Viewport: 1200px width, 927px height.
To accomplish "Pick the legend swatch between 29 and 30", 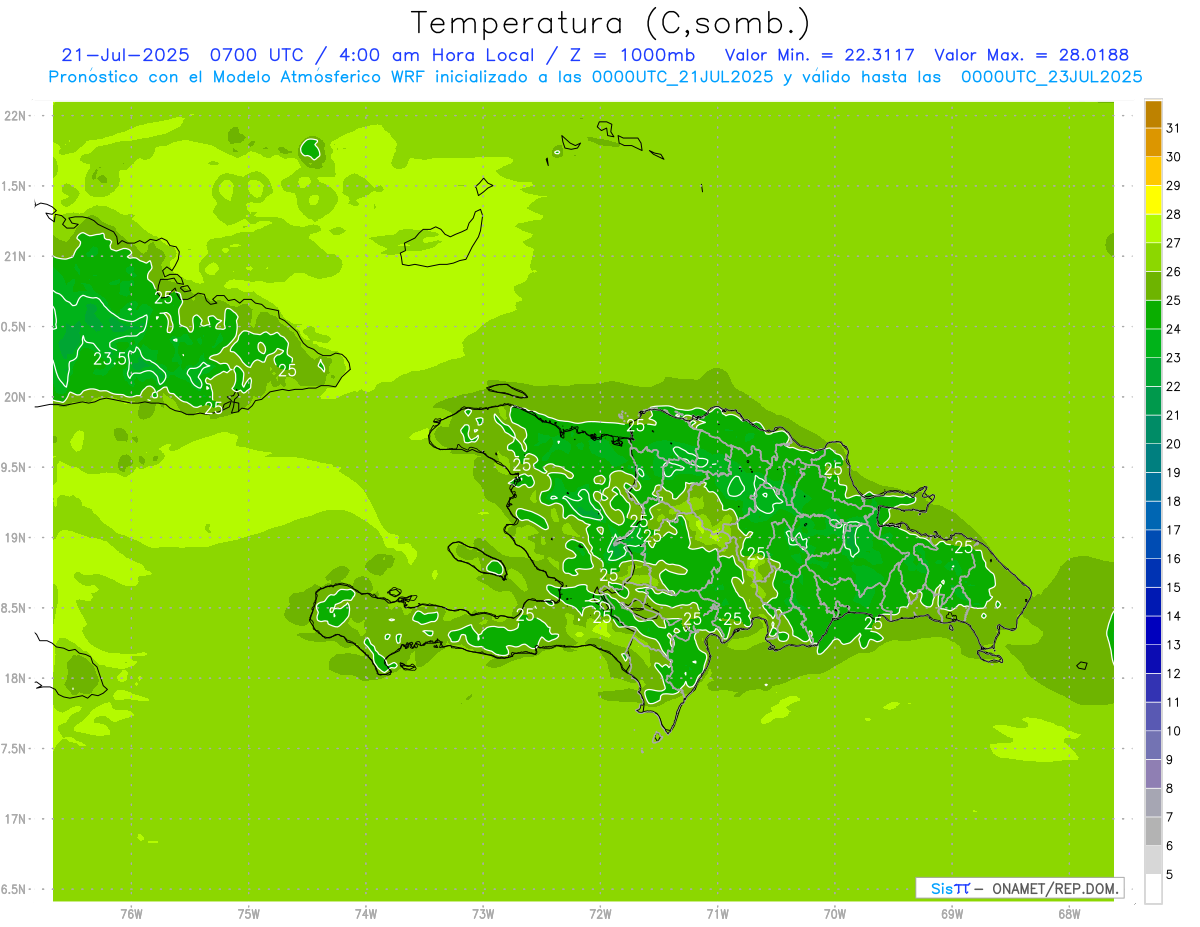I will coord(1153,171).
